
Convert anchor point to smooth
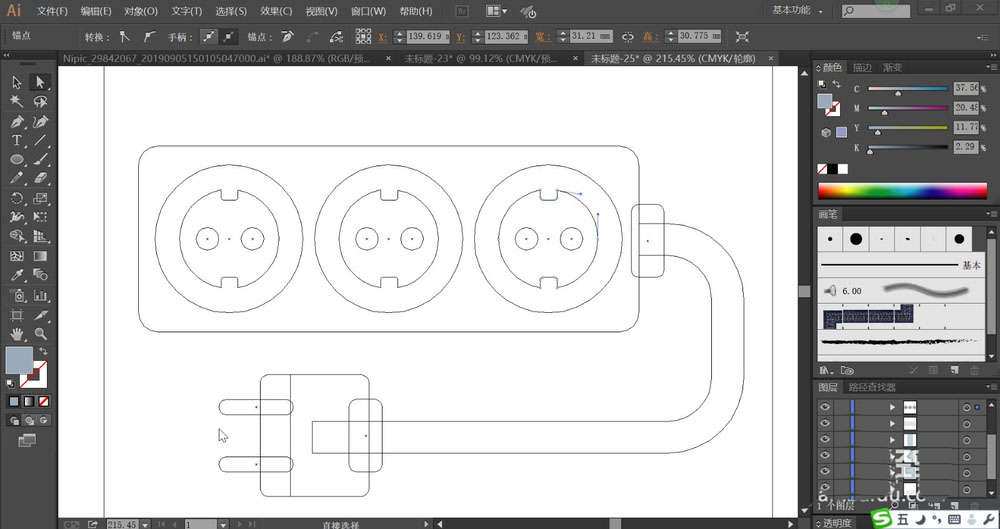point(149,37)
